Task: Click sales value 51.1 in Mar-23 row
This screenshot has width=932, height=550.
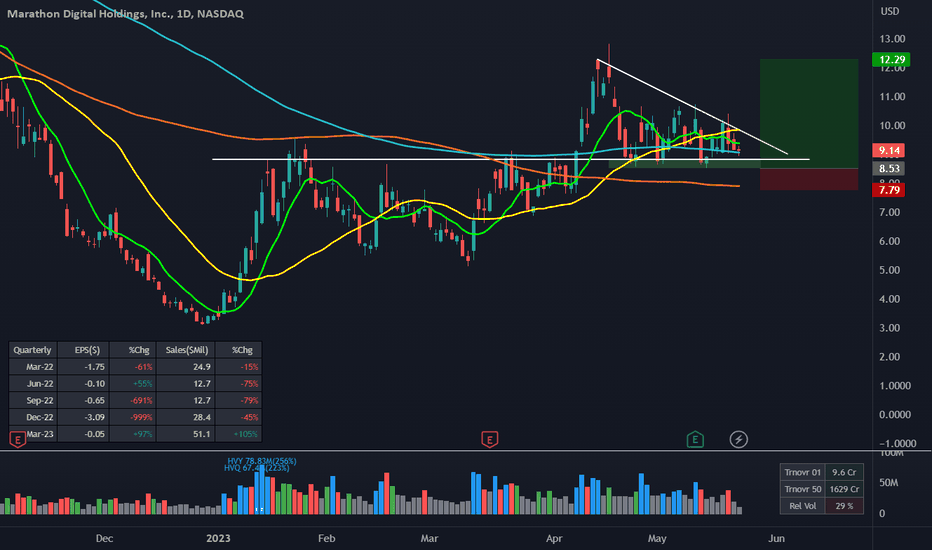Action: point(201,434)
